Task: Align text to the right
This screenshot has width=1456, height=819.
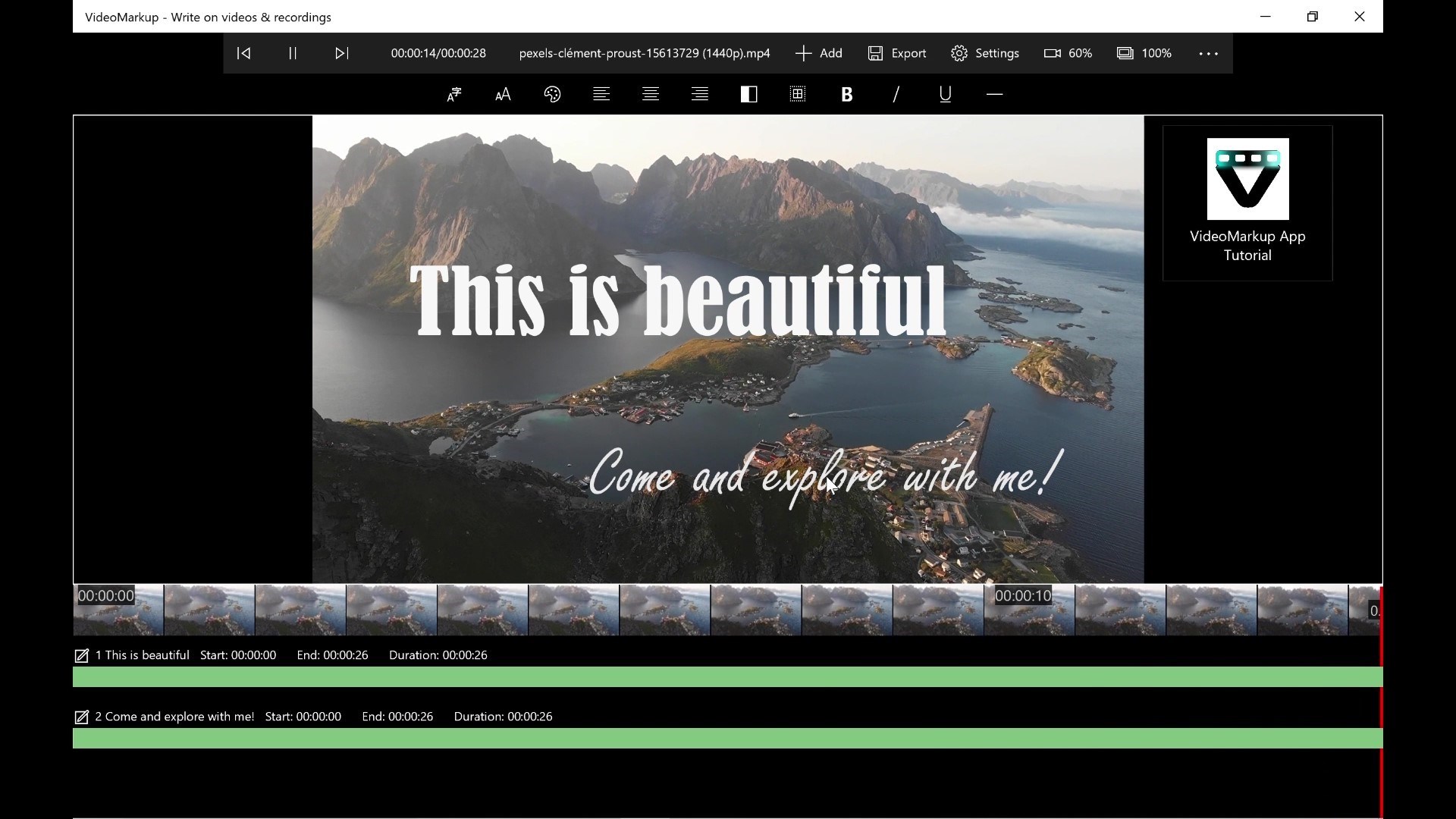Action: [700, 94]
